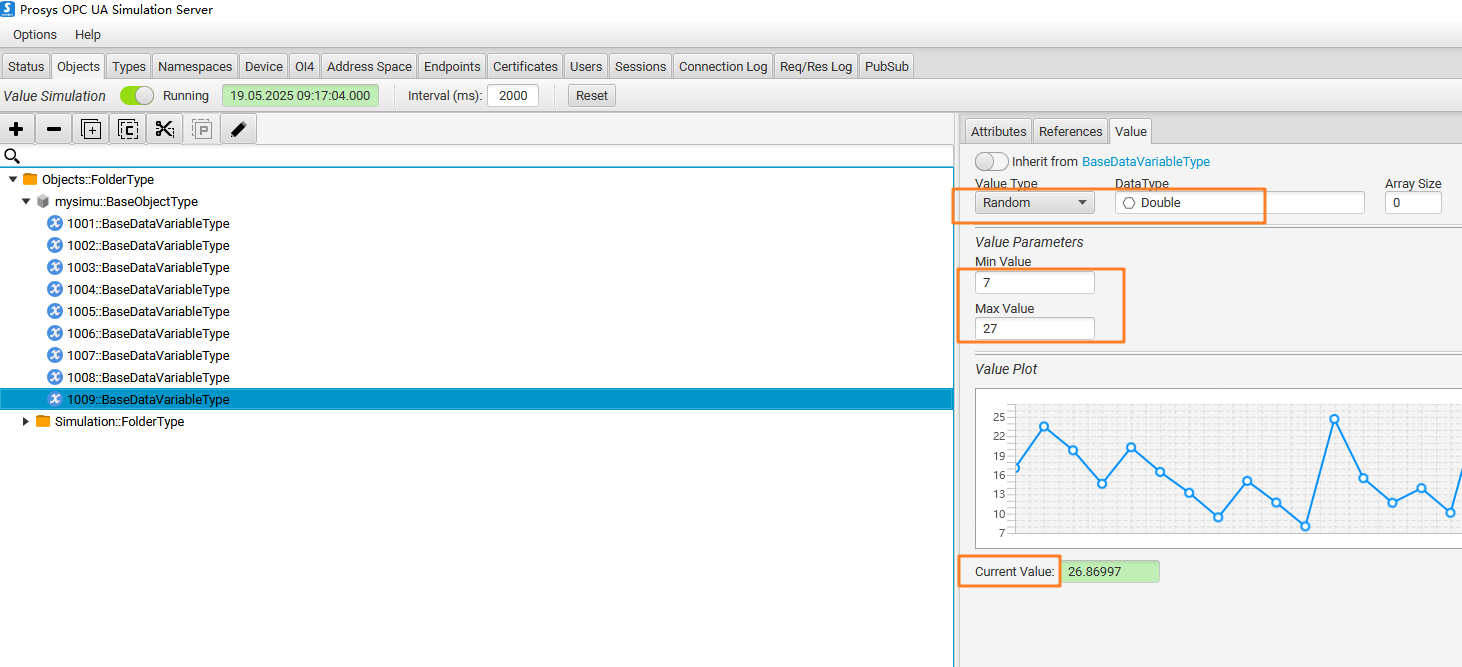Open the Connection Log tab
The width and height of the screenshot is (1462, 667).
pos(723,66)
